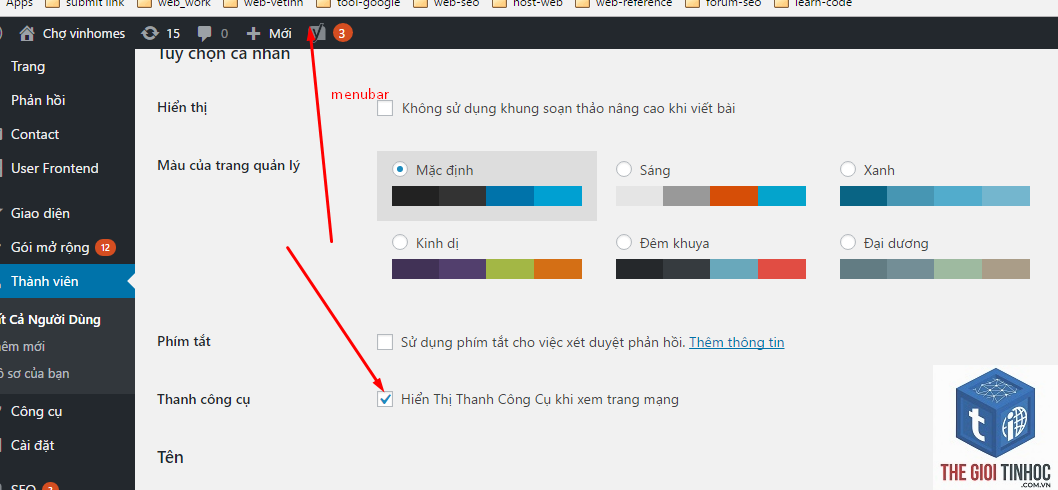Click the Yoast notification badge showing 3
Image resolution: width=1058 pixels, height=490 pixels.
(x=342, y=33)
